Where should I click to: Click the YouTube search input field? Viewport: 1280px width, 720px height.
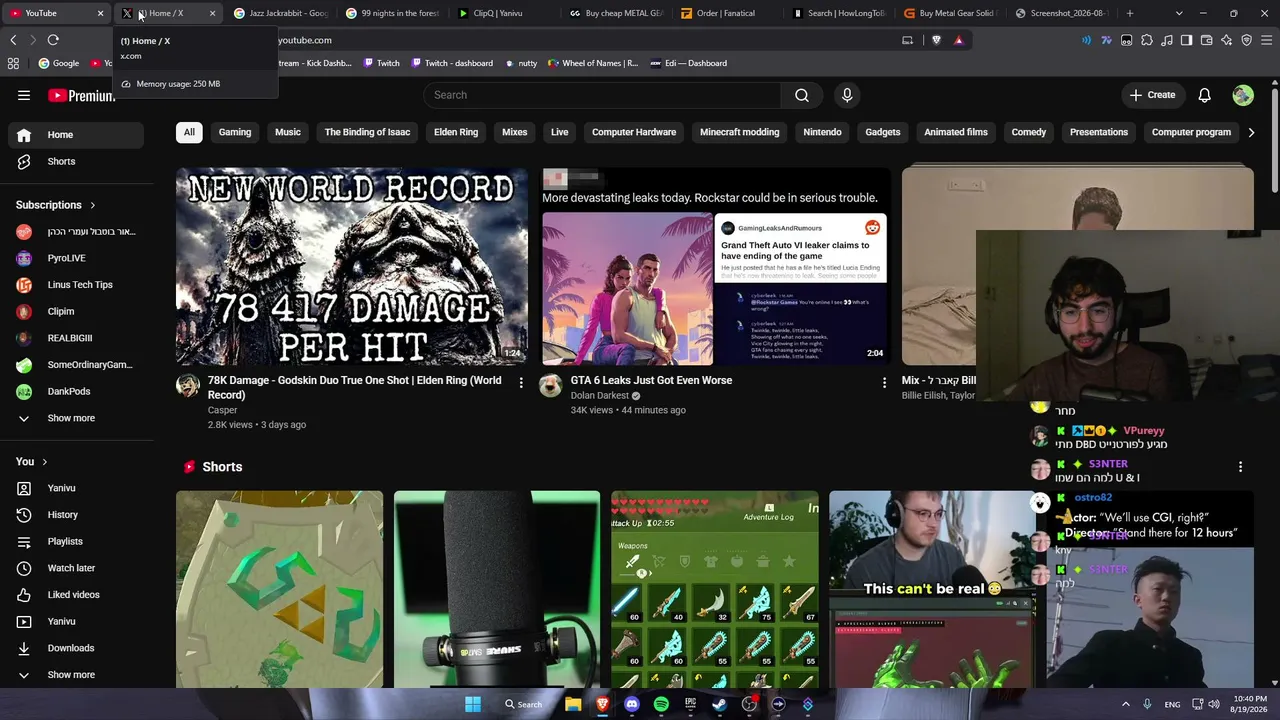click(602, 95)
